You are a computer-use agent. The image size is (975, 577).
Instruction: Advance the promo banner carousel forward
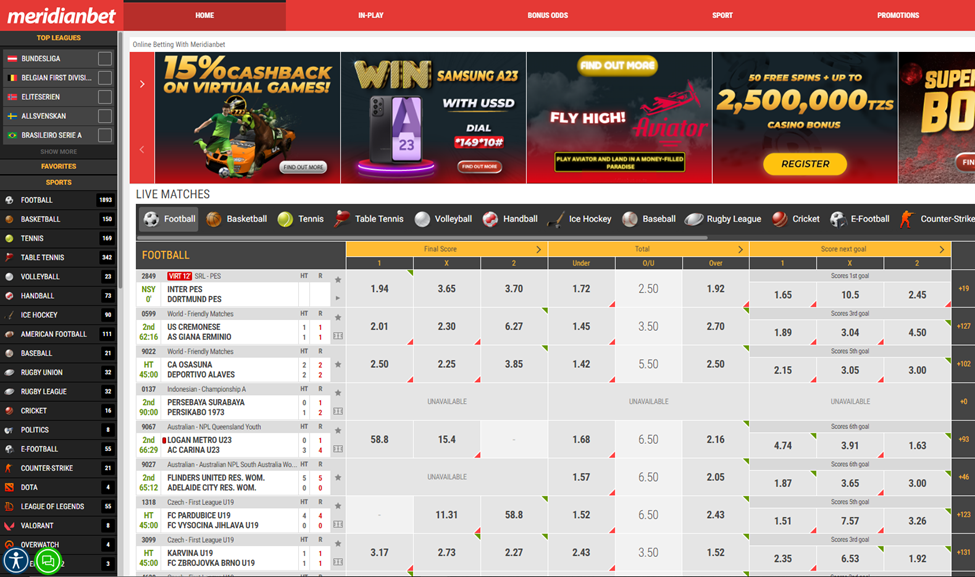pyautogui.click(x=142, y=84)
